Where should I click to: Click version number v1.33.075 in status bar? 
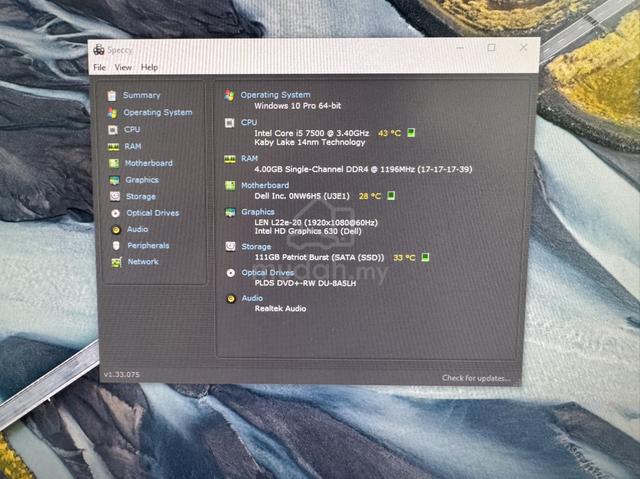[x=122, y=374]
